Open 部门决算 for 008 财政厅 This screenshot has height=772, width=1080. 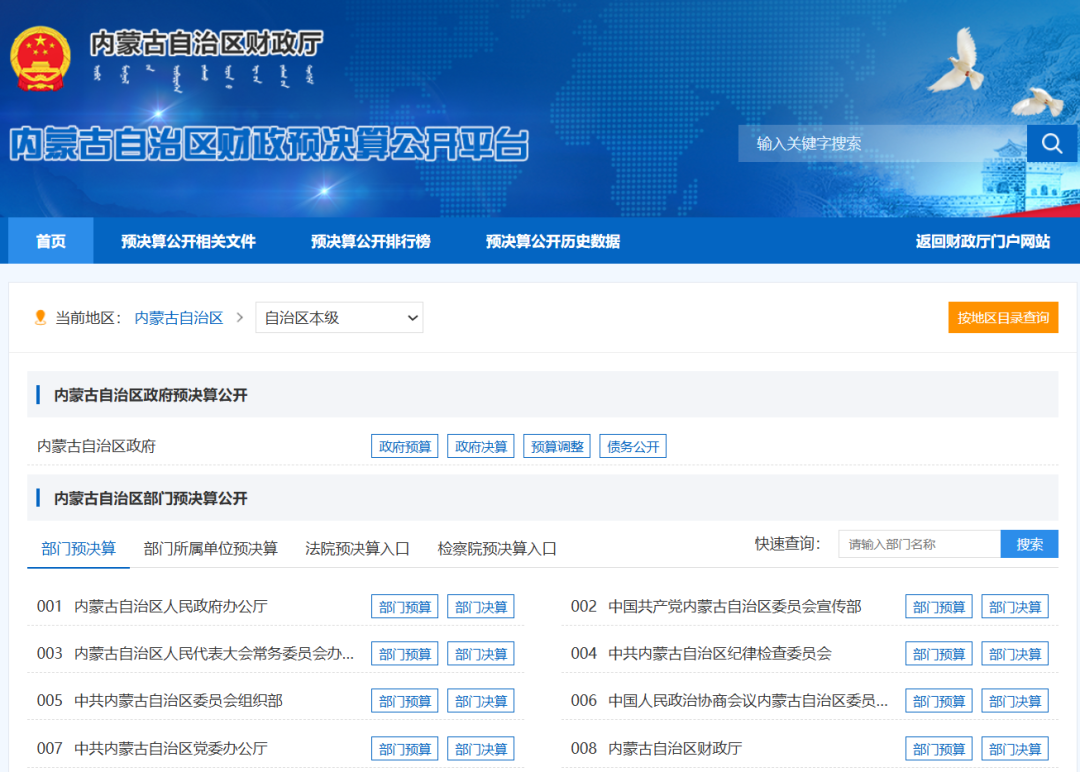point(1015,749)
